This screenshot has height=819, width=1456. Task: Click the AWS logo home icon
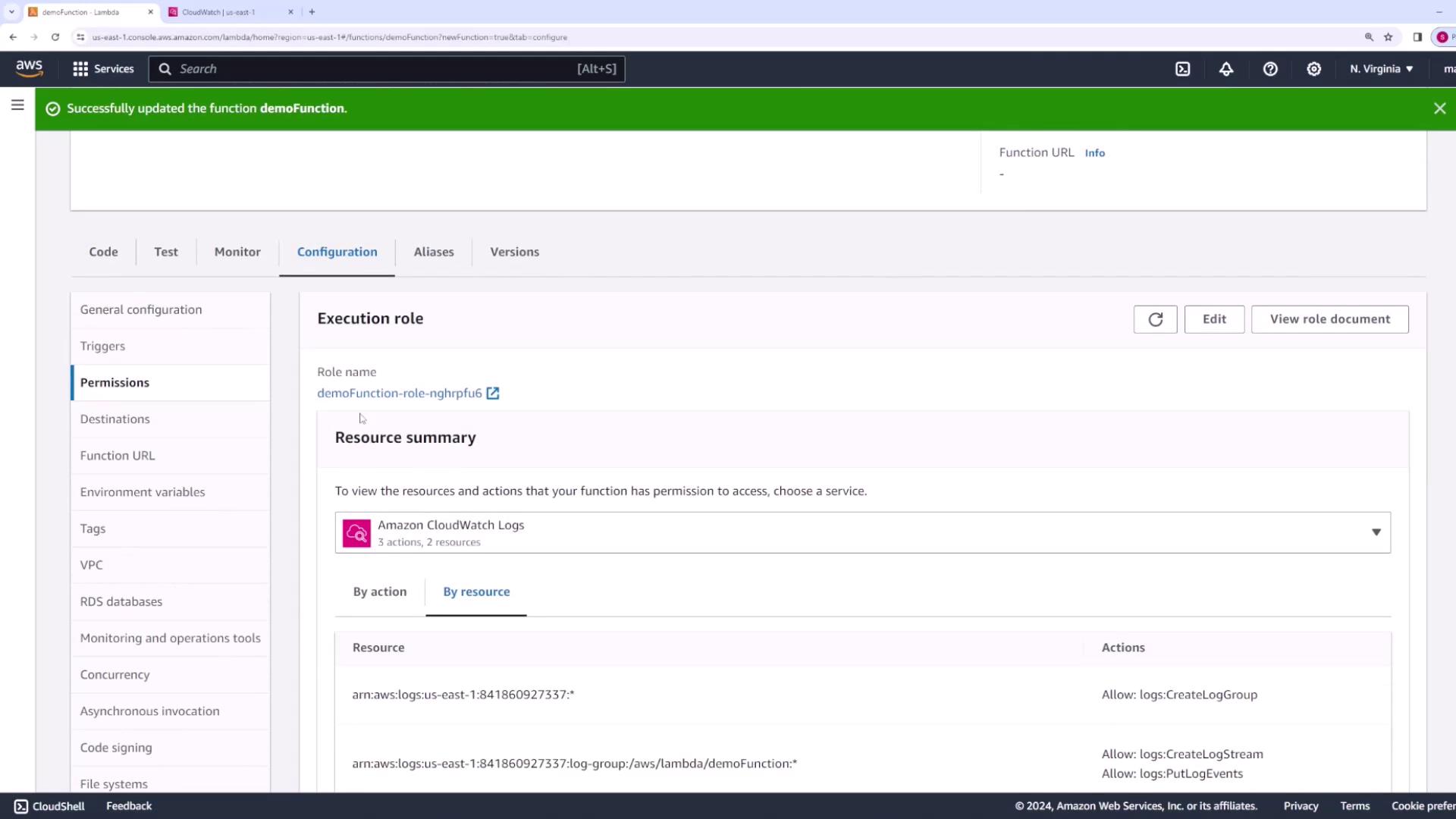coord(29,68)
